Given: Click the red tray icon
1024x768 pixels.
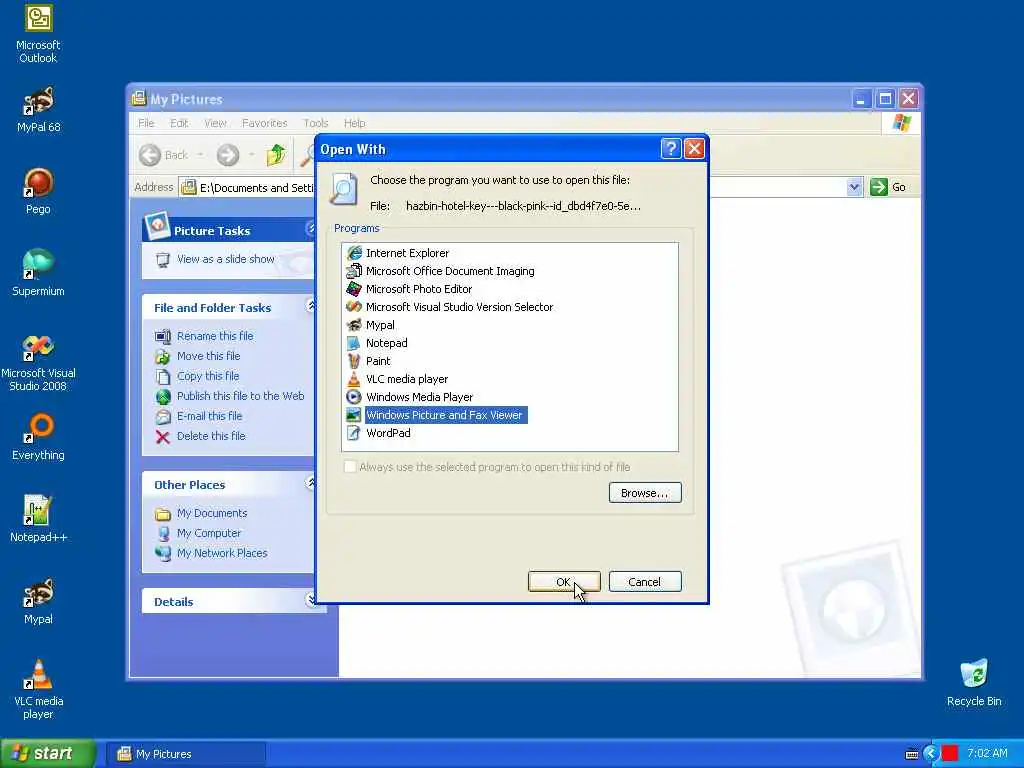Looking at the screenshot, I should (950, 753).
